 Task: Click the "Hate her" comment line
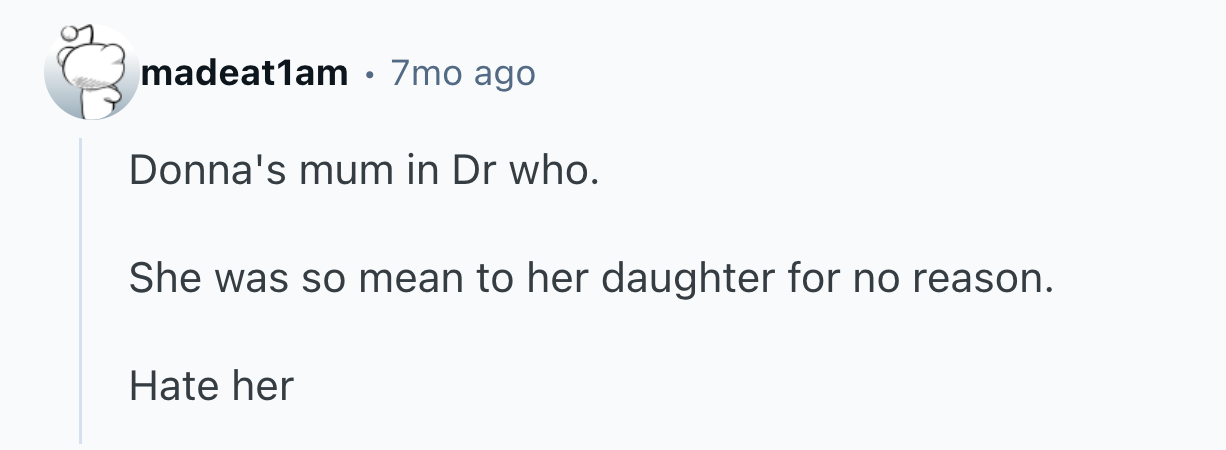(211, 385)
